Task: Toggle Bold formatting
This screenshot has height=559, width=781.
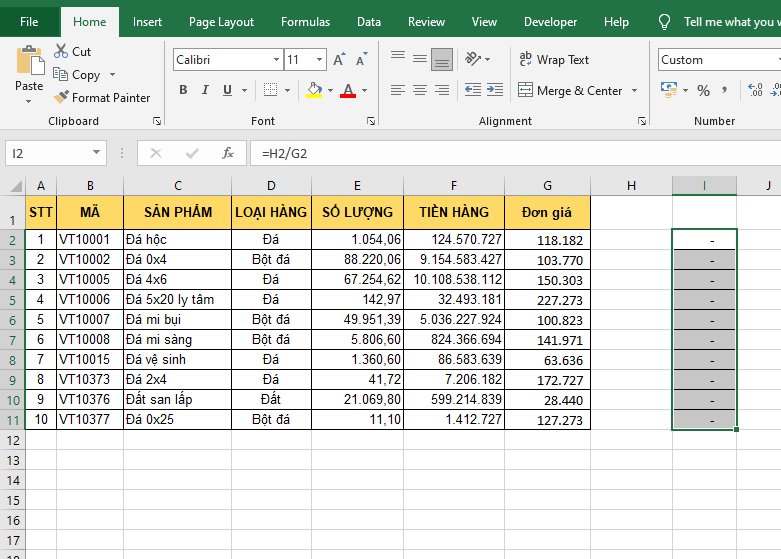Action: click(x=183, y=91)
